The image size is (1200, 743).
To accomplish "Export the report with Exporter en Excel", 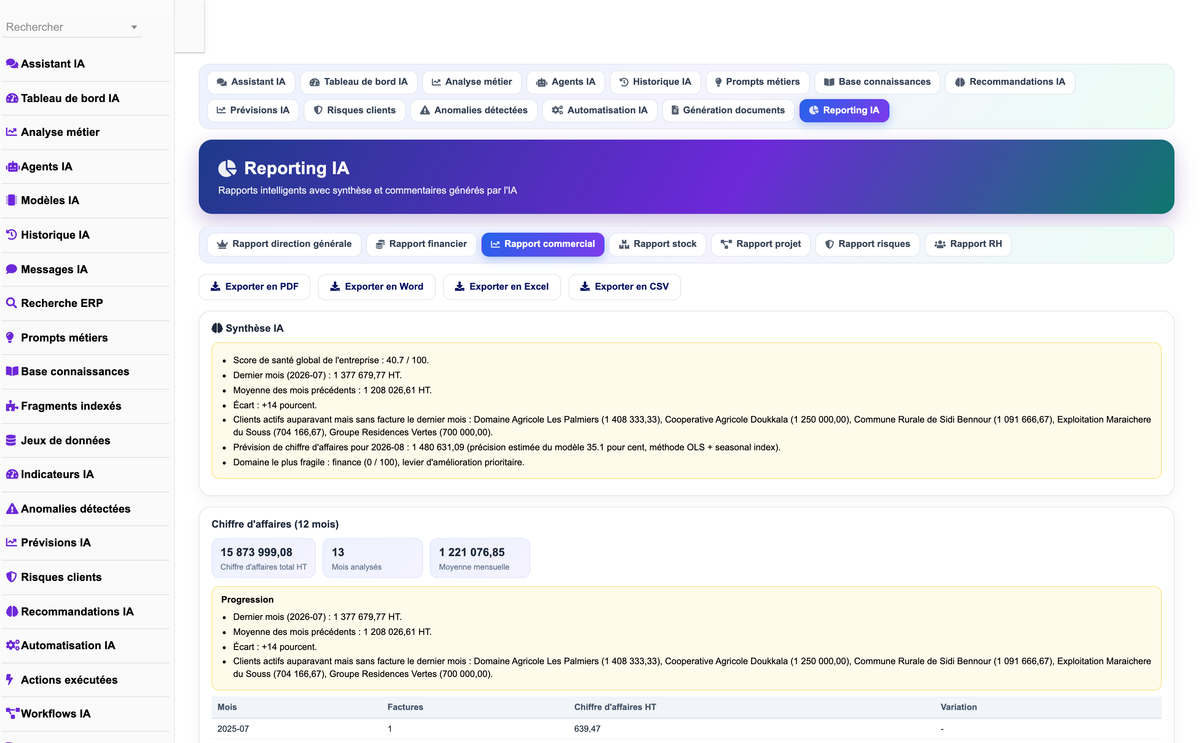I will click(502, 286).
